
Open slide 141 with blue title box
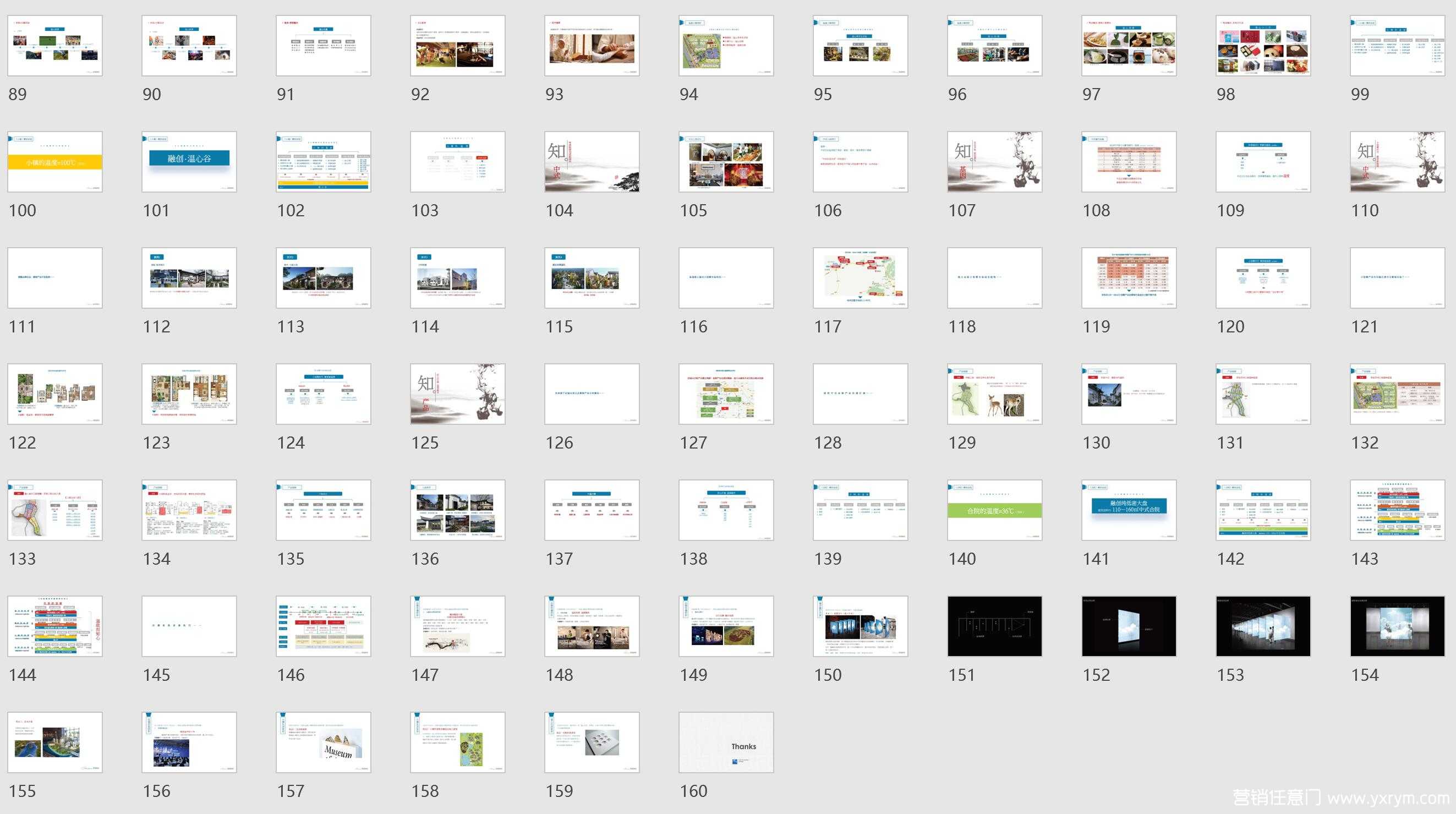(1129, 510)
